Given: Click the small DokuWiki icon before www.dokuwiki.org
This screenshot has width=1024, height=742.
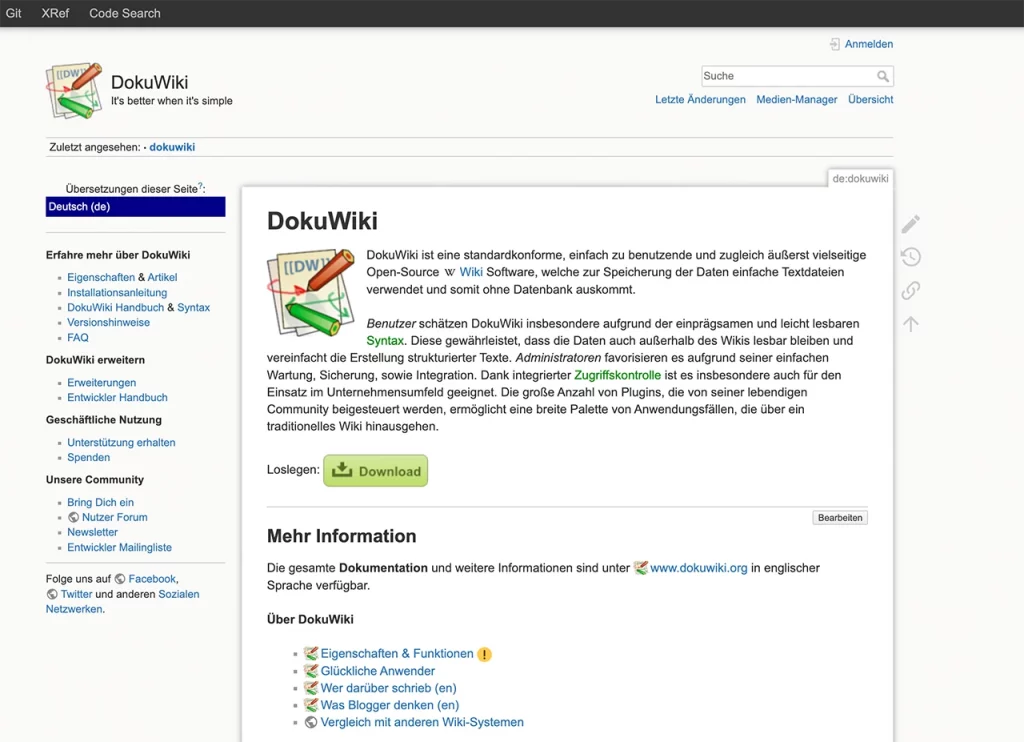Looking at the screenshot, I should pyautogui.click(x=641, y=568).
